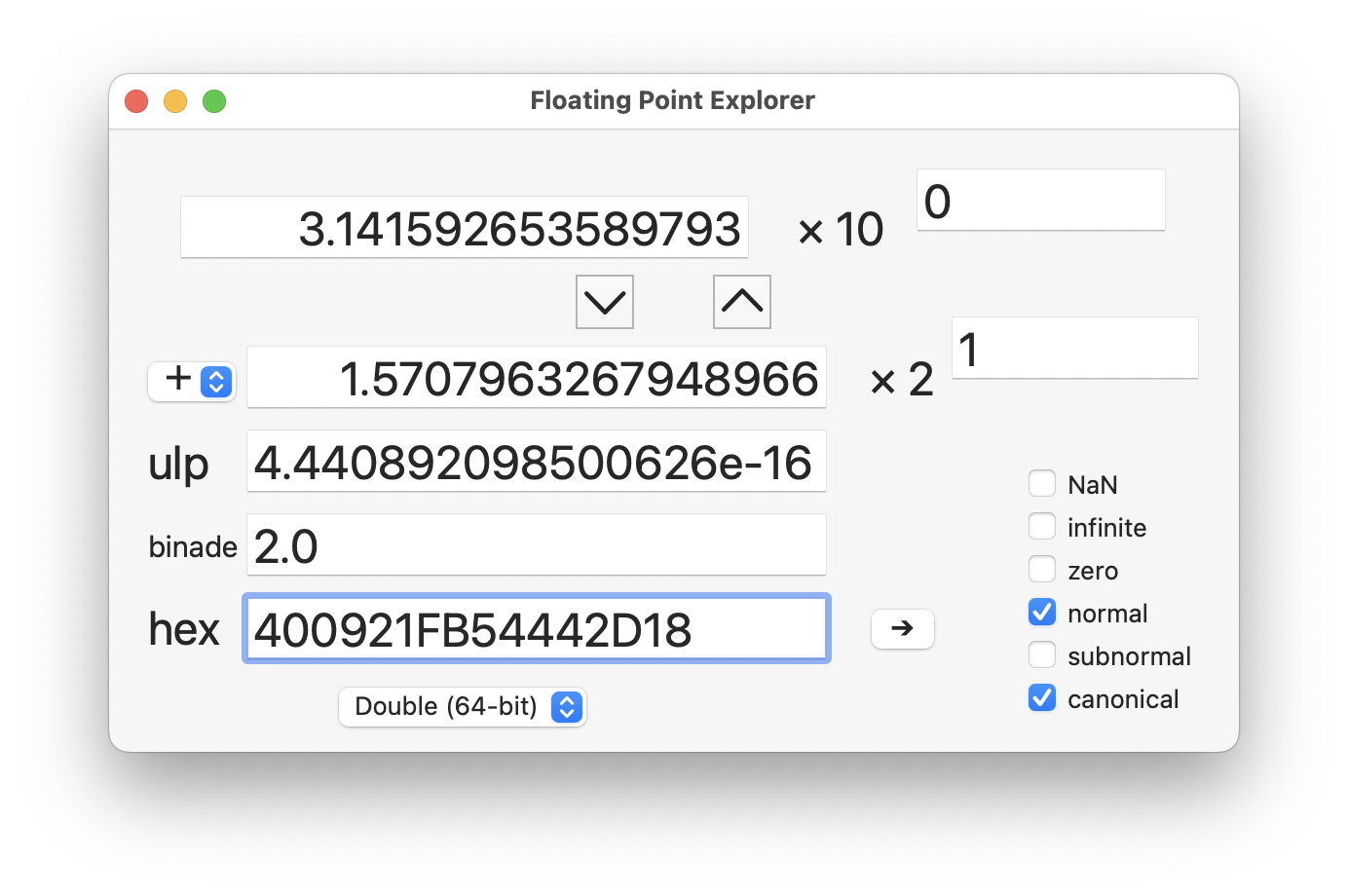This screenshot has width=1348, height=896.
Task: Toggle the NaN checkbox
Action: pos(1042,483)
